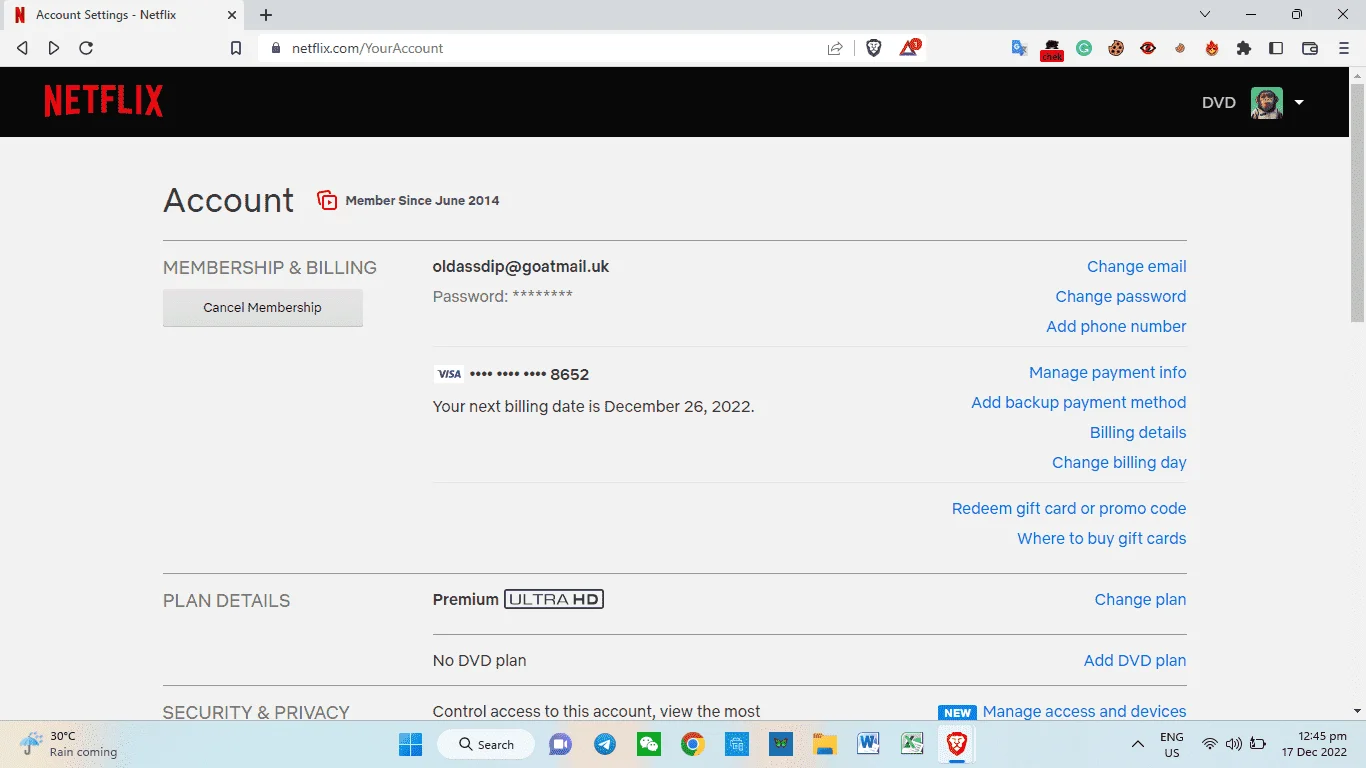The width and height of the screenshot is (1366, 768).
Task: Click the VISA card logo
Action: tap(449, 374)
